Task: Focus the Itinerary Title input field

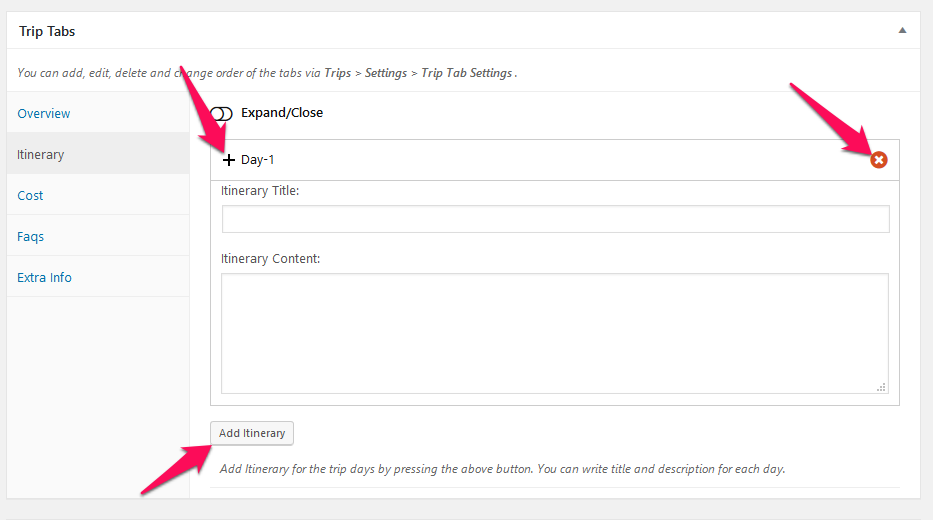Action: tap(556, 219)
